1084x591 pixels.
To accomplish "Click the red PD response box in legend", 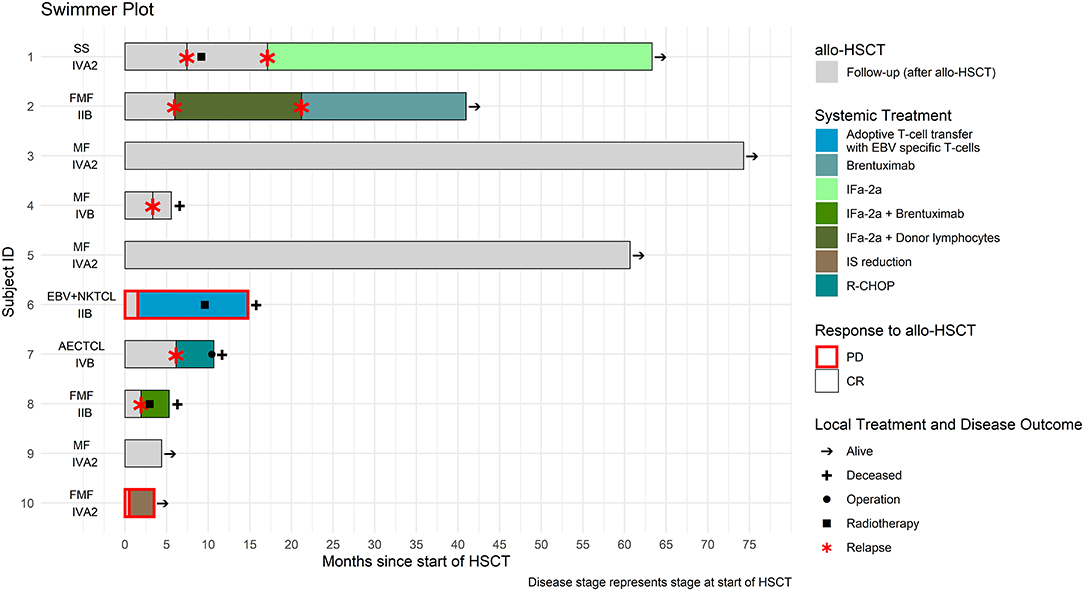I will [x=826, y=357].
